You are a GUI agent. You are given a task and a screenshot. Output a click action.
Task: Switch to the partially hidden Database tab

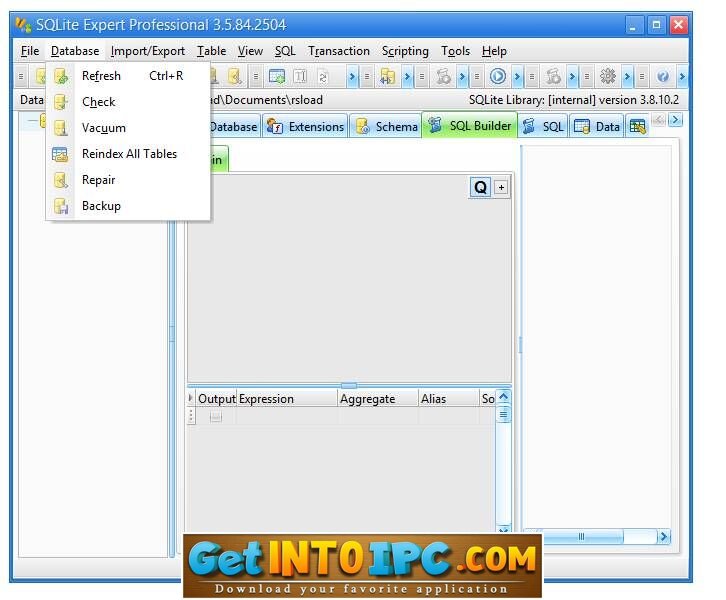pos(233,126)
